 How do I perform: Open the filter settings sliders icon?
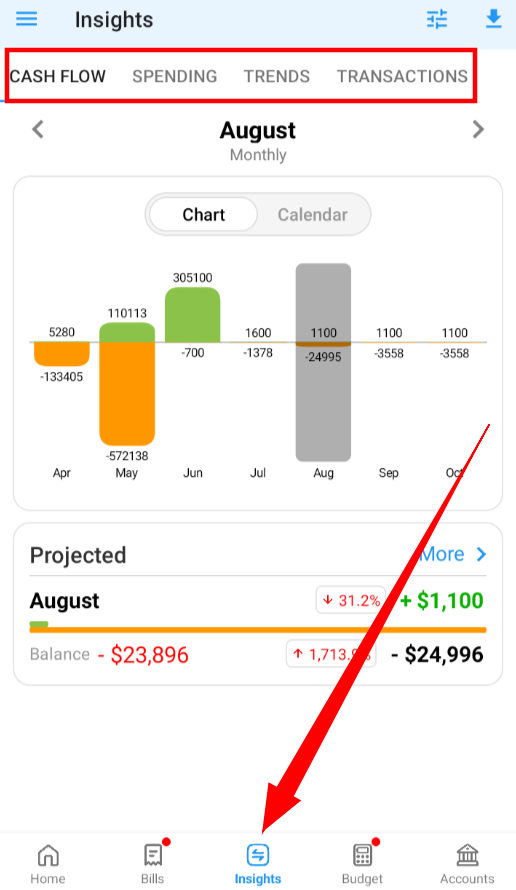coord(437,19)
